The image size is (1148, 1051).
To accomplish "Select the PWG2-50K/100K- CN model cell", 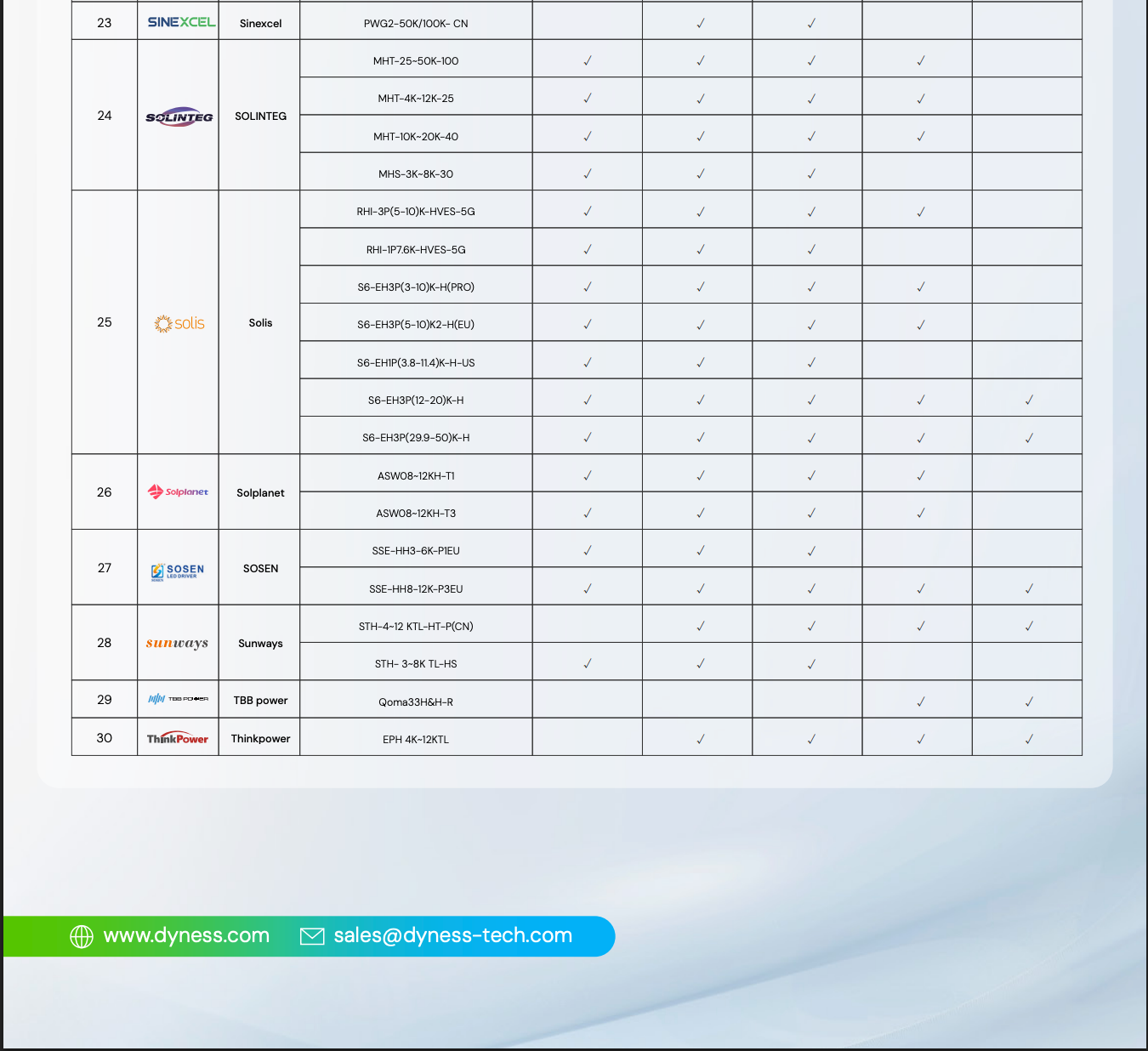I will (x=416, y=24).
